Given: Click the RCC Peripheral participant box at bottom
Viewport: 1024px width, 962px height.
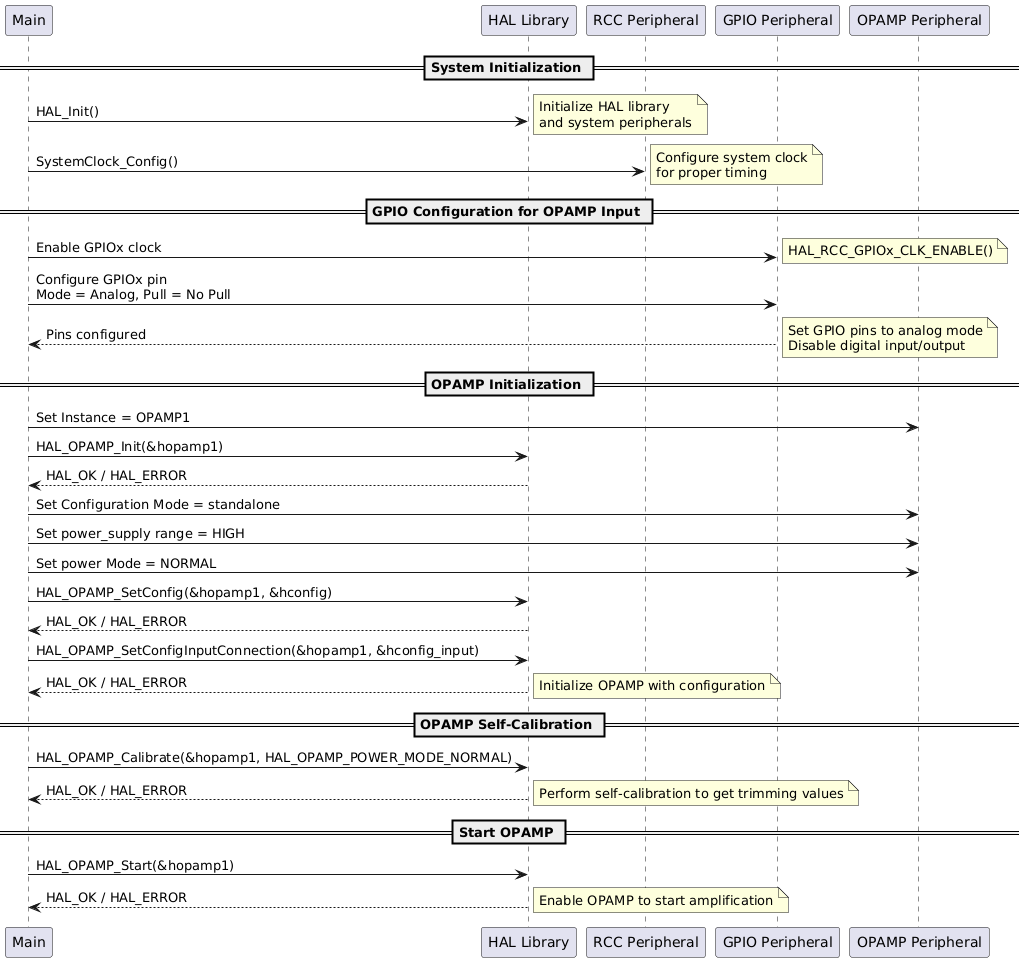Looking at the screenshot, I should tap(645, 942).
